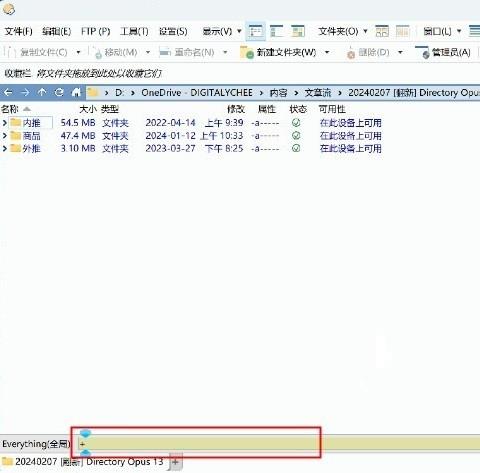This screenshot has width=480, height=473.
Task: Go up one folder level icon
Action: 42,92
